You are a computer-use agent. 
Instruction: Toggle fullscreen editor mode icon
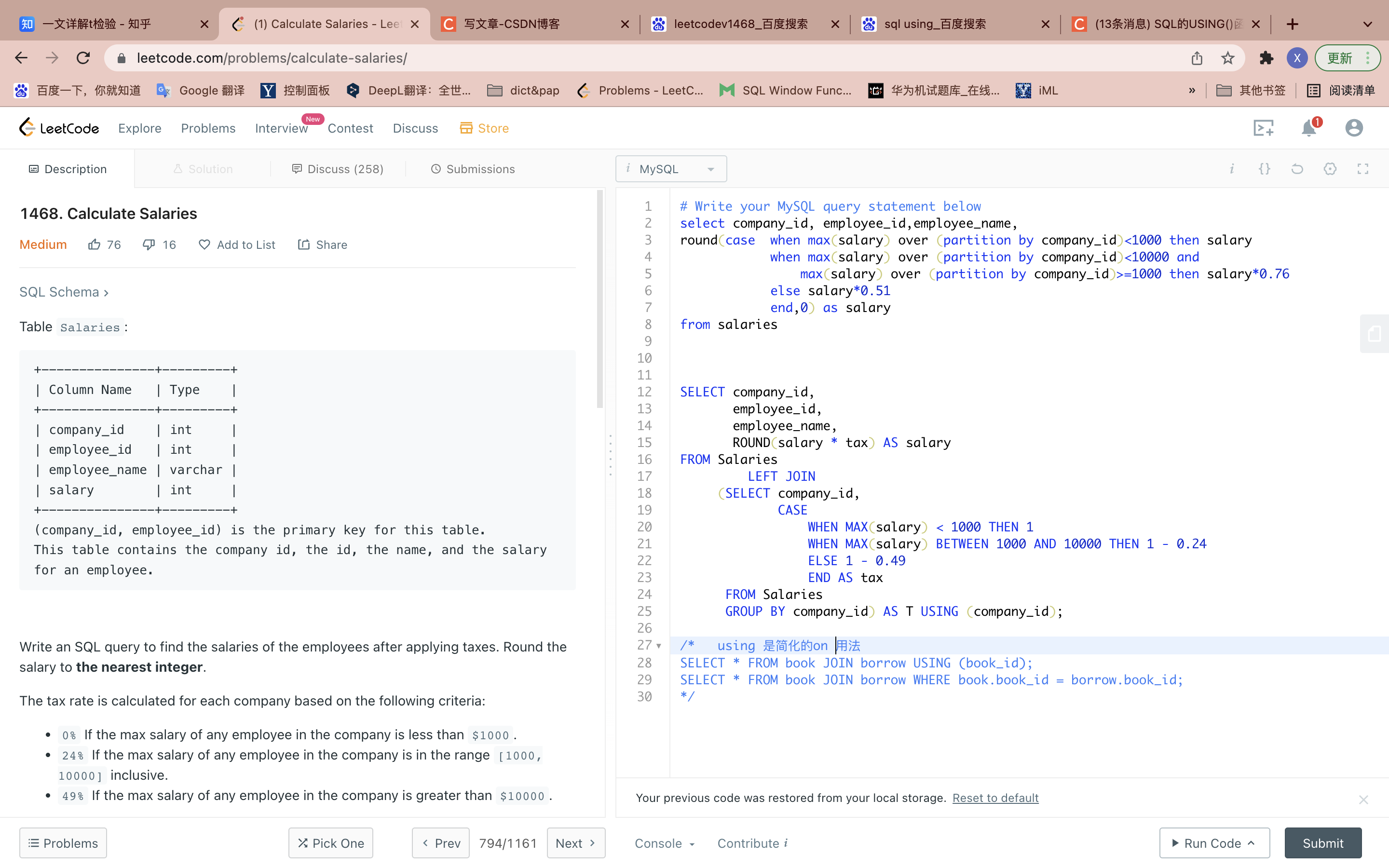point(1362,169)
